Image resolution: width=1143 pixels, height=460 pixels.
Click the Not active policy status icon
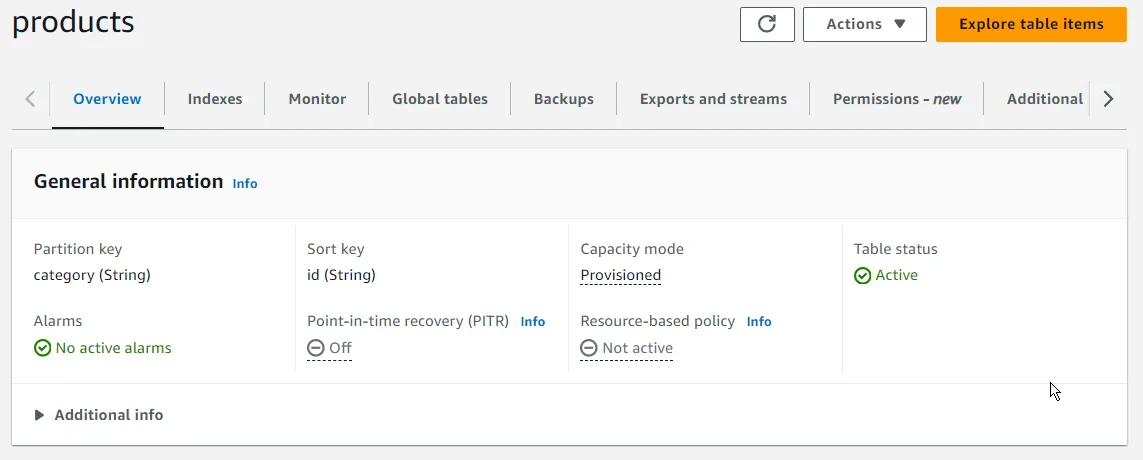click(x=589, y=349)
